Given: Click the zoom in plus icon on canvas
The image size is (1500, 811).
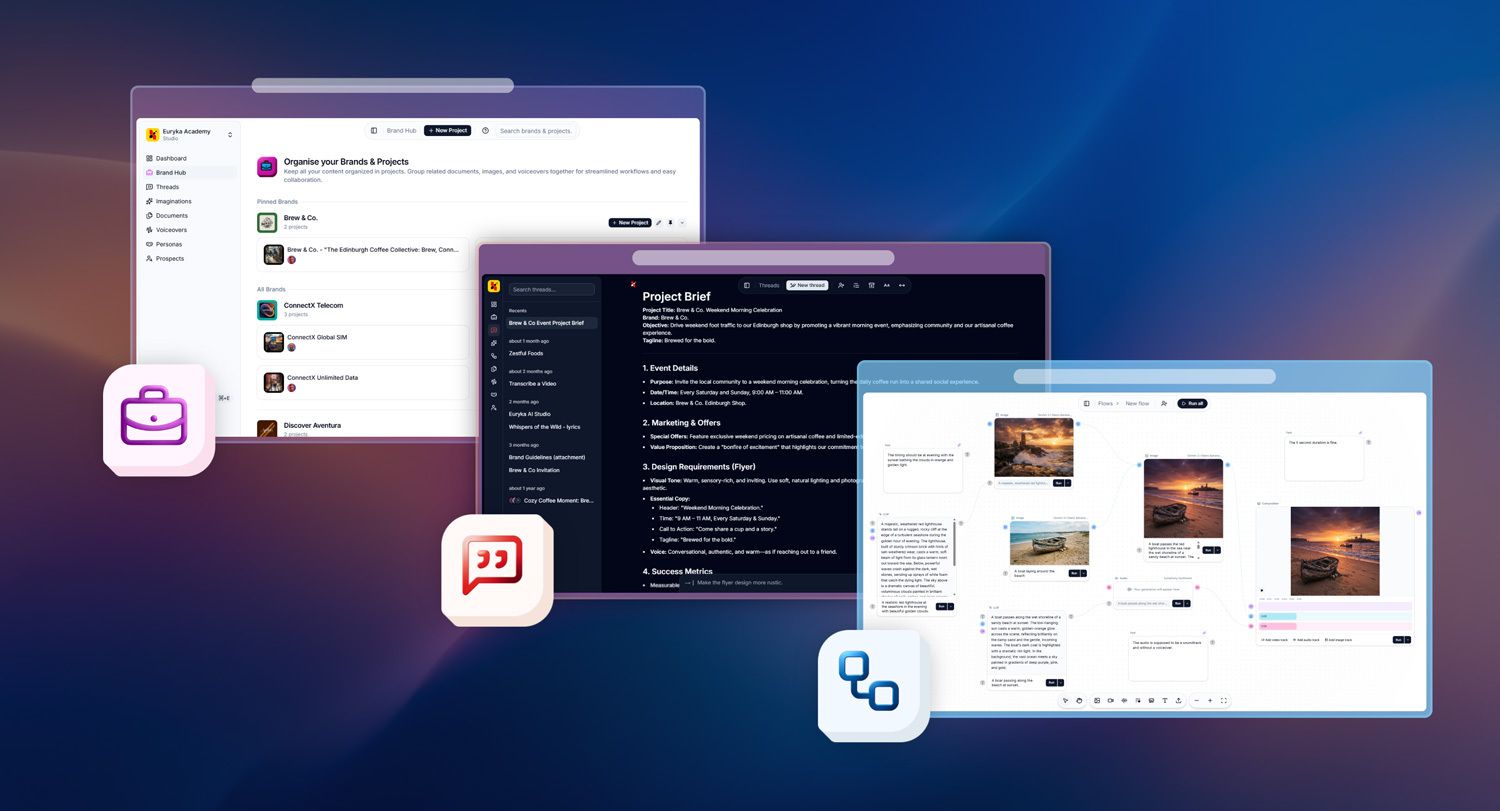Looking at the screenshot, I should pyautogui.click(x=1210, y=700).
